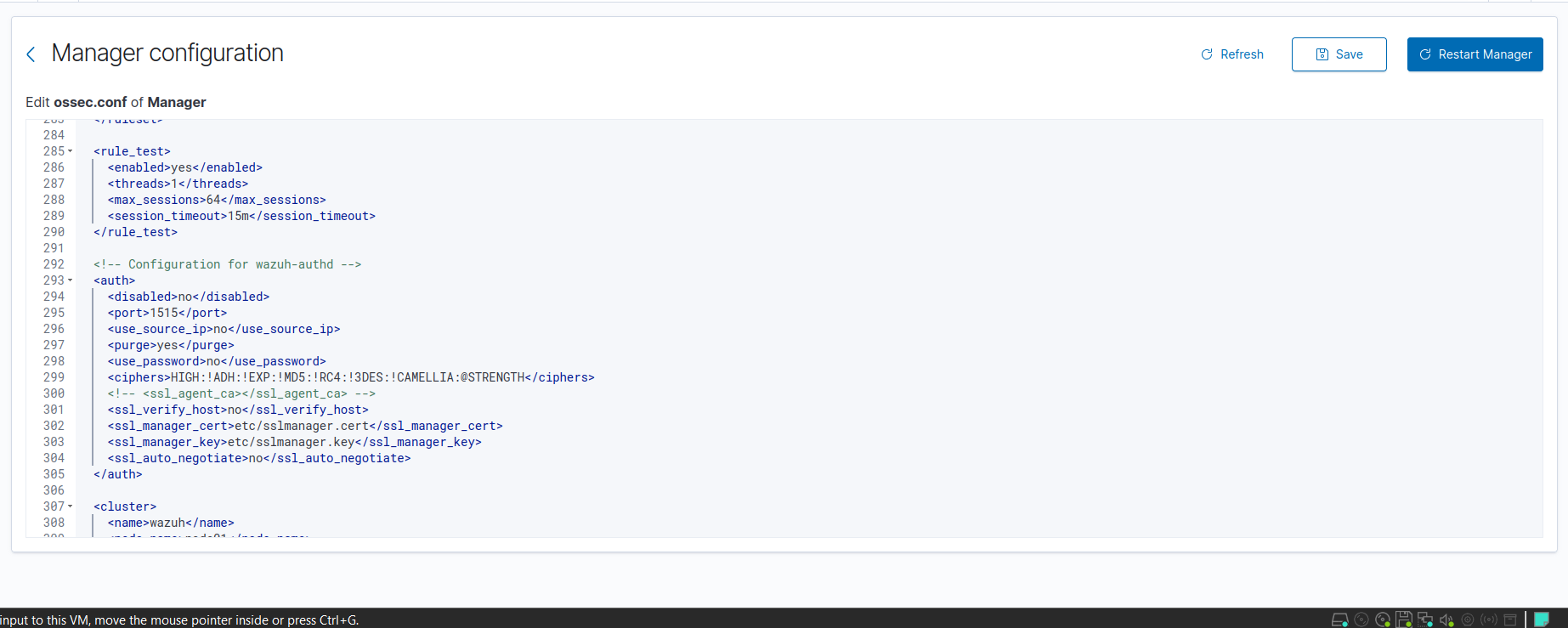The image size is (1568, 628).
Task: Click the hard disk status icon
Action: [1339, 620]
